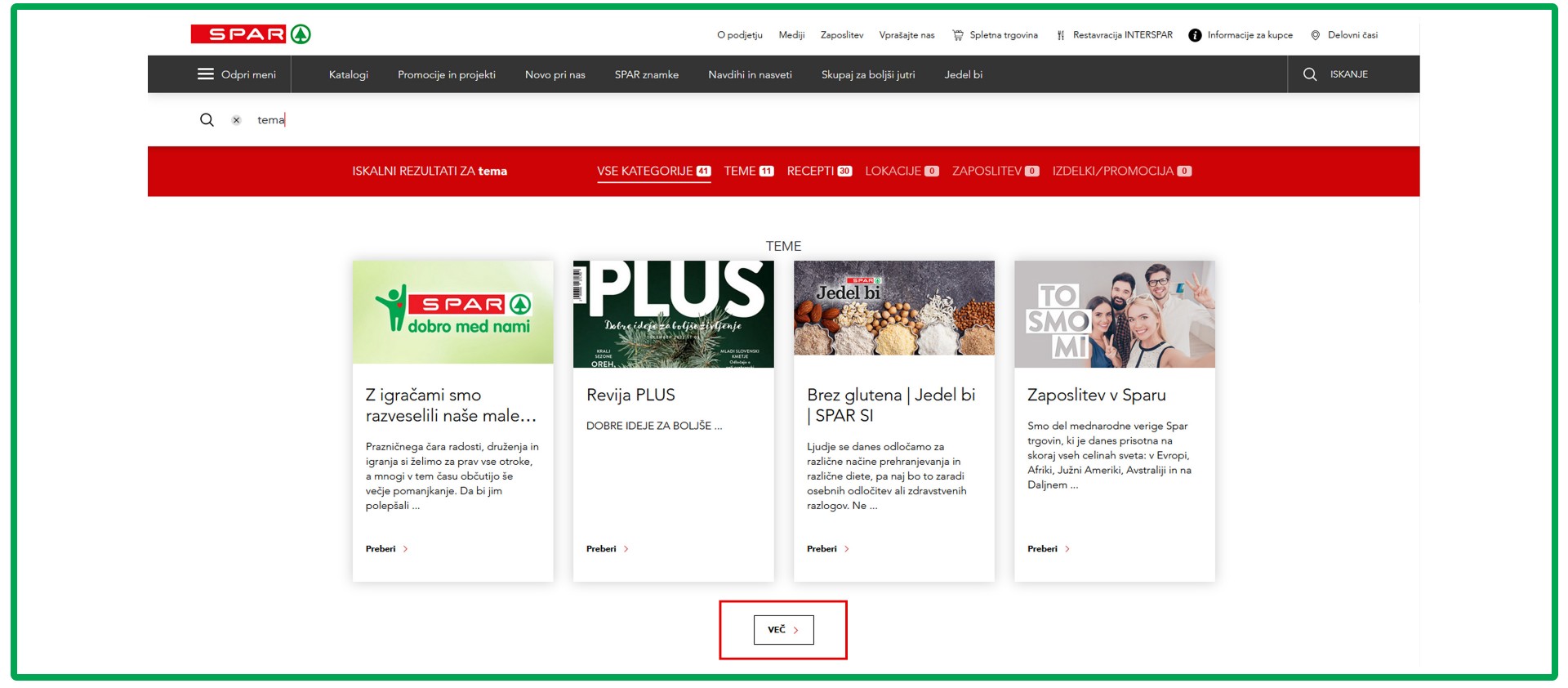
Task: Click ISKANJE search button
Action: pos(1349,74)
